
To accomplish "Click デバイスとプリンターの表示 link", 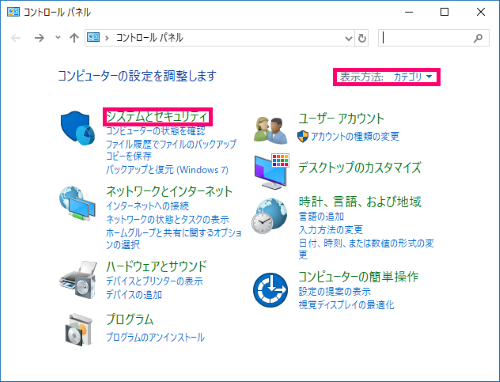I will click(154, 281).
